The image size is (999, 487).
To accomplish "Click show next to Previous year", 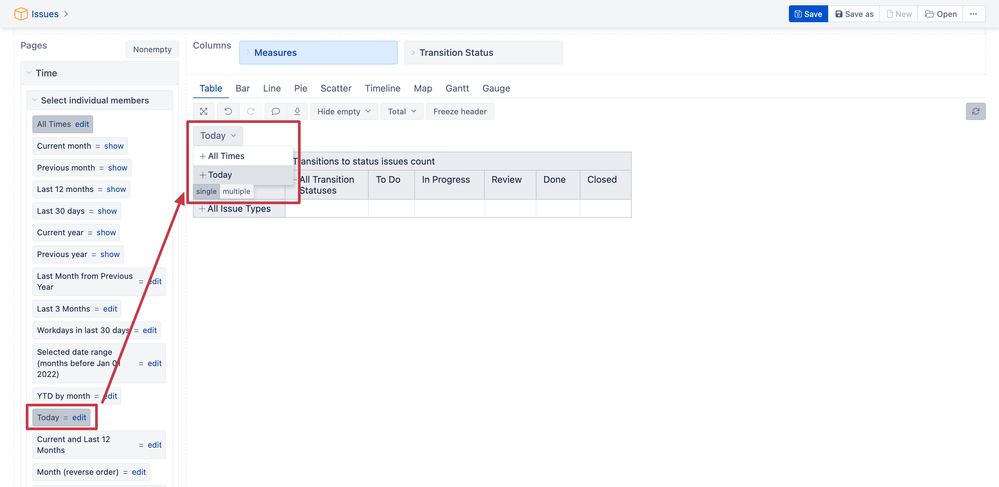I will (x=110, y=254).
